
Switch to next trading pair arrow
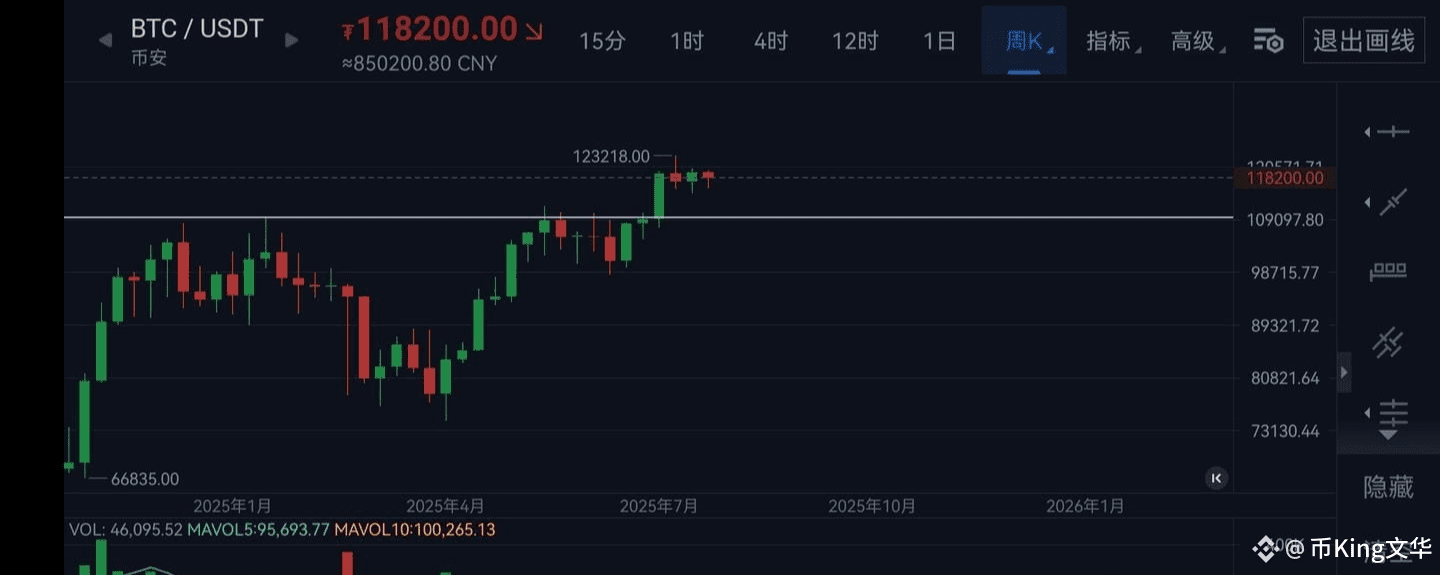(292, 41)
